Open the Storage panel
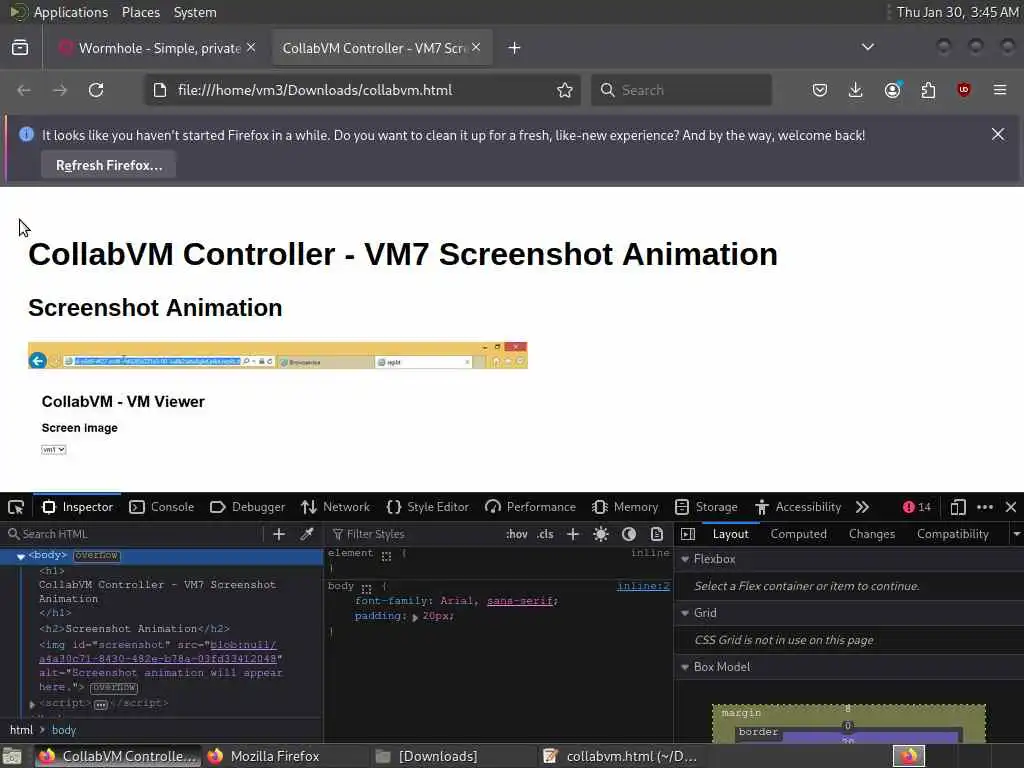The image size is (1024, 768). point(706,507)
